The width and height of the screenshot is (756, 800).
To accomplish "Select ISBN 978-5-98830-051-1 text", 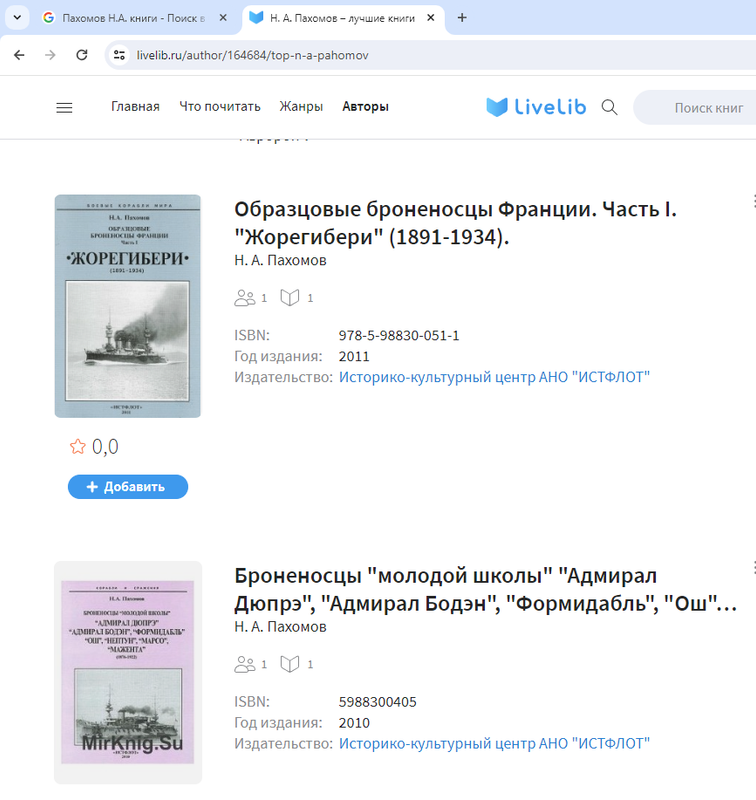I will click(399, 336).
